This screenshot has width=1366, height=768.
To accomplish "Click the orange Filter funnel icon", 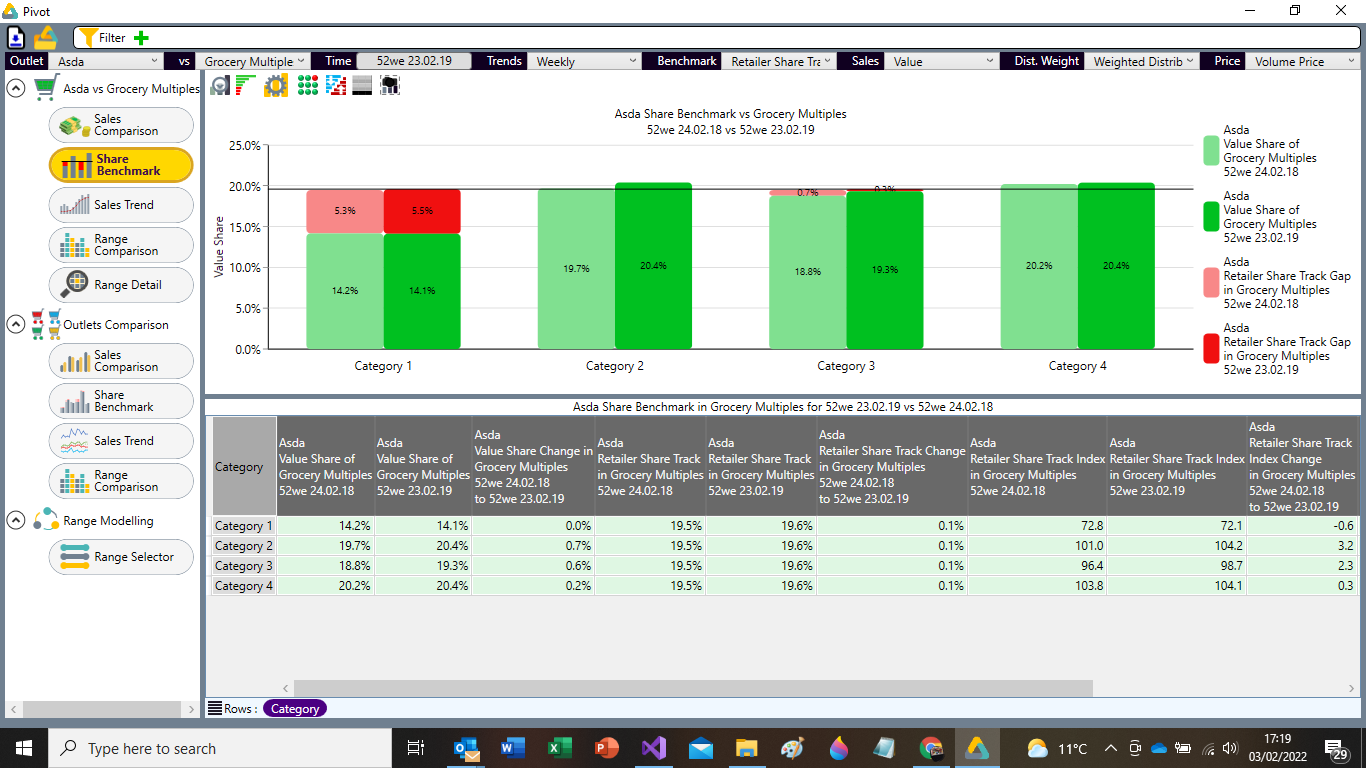I will point(87,38).
